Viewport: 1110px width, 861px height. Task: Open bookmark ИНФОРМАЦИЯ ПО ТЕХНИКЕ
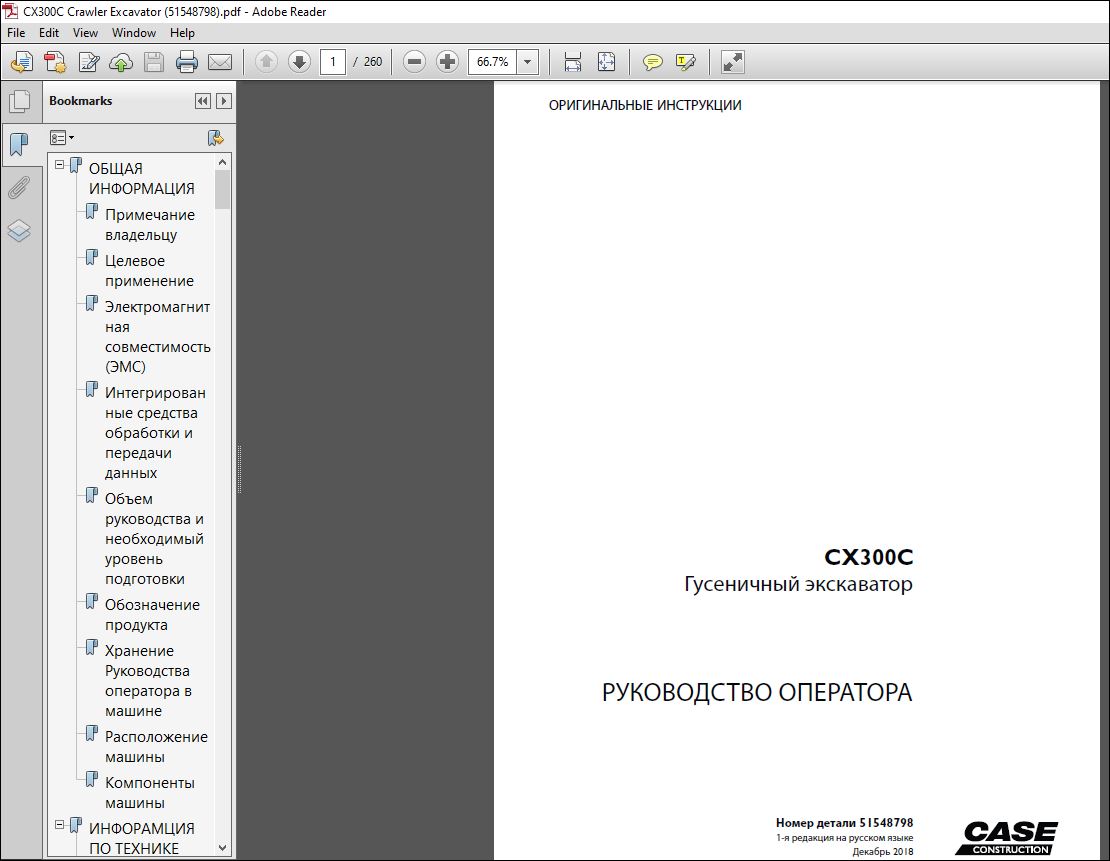coord(141,838)
